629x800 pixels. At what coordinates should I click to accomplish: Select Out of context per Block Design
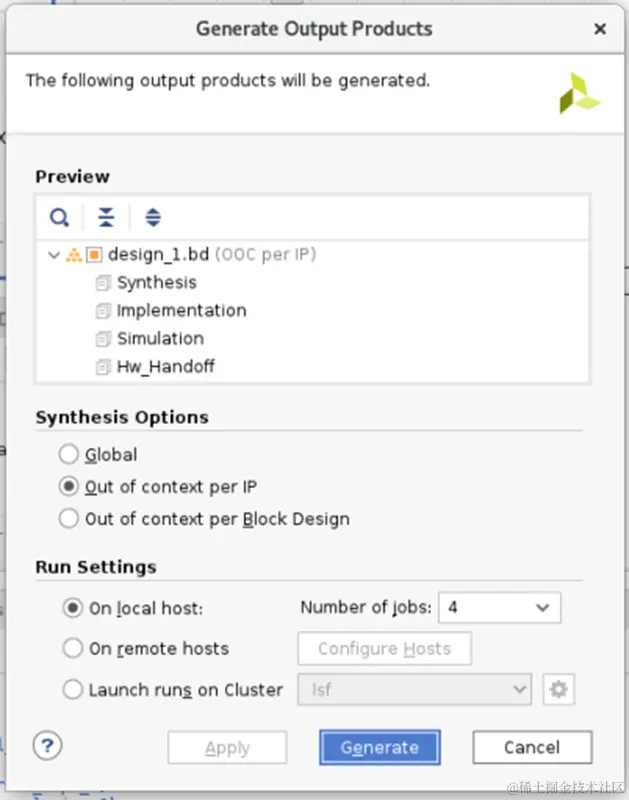pyautogui.click(x=69, y=519)
